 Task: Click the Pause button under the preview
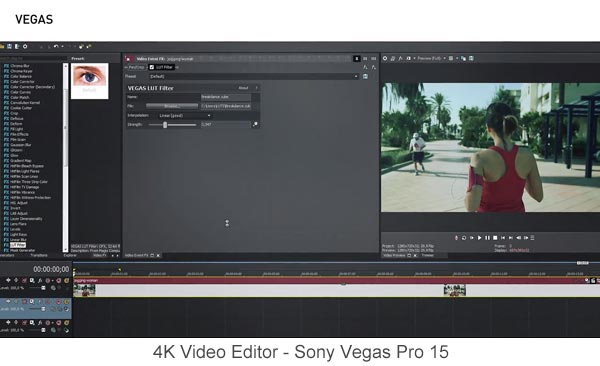coord(487,238)
